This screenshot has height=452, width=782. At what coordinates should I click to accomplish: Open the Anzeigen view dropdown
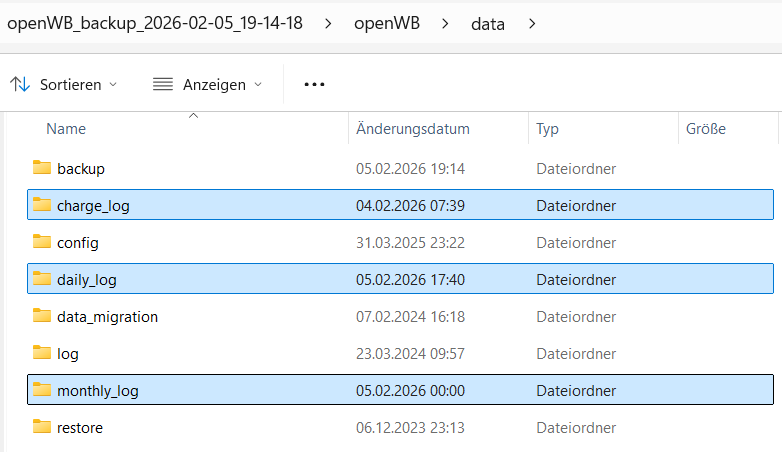(207, 85)
